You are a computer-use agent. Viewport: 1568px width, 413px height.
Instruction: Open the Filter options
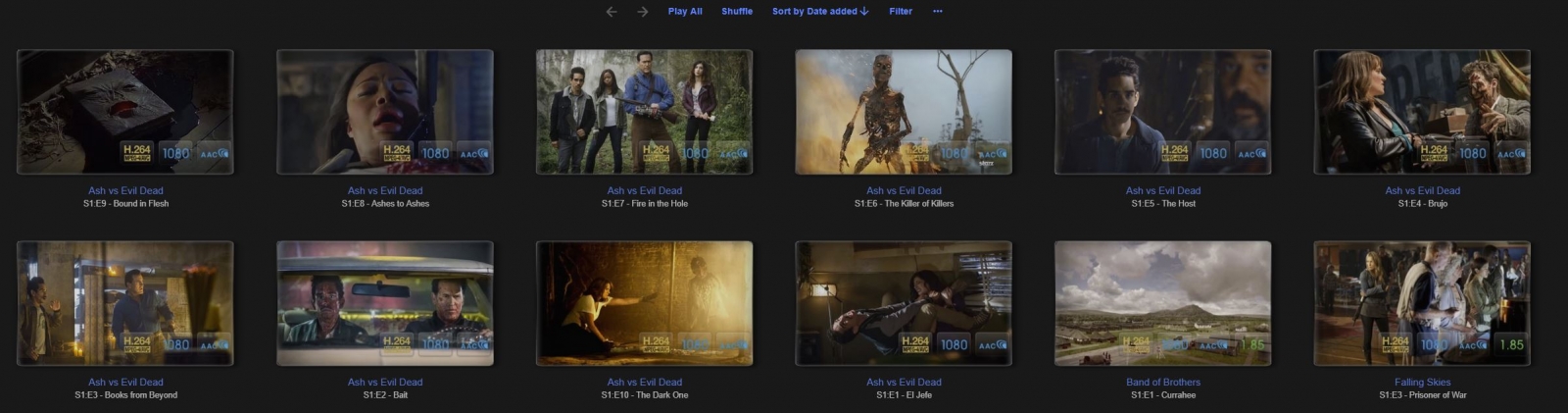coord(901,12)
